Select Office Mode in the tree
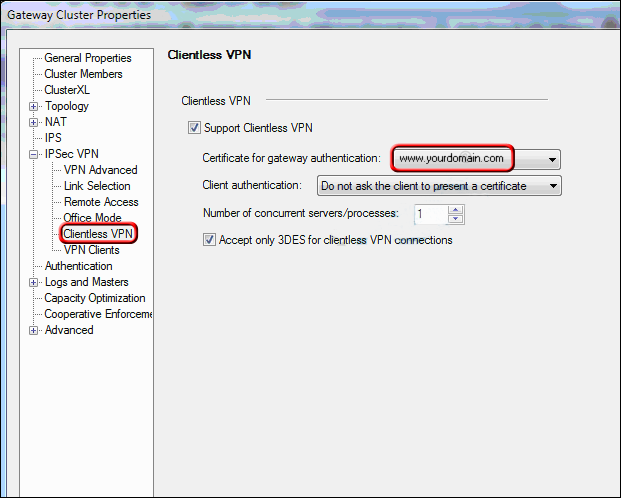621x498 pixels. (x=92, y=218)
